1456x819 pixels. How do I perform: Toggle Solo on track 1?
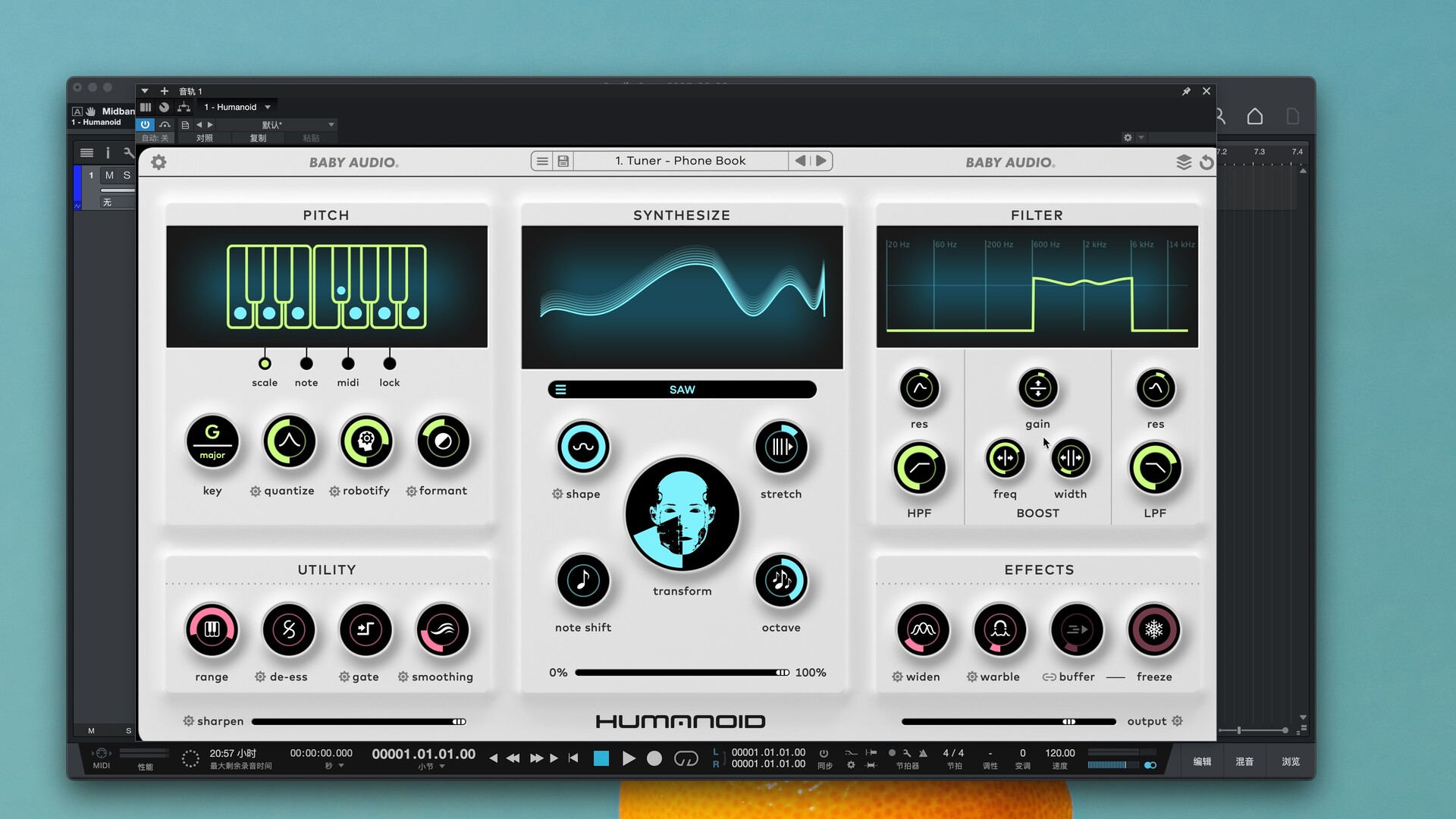pos(127,175)
